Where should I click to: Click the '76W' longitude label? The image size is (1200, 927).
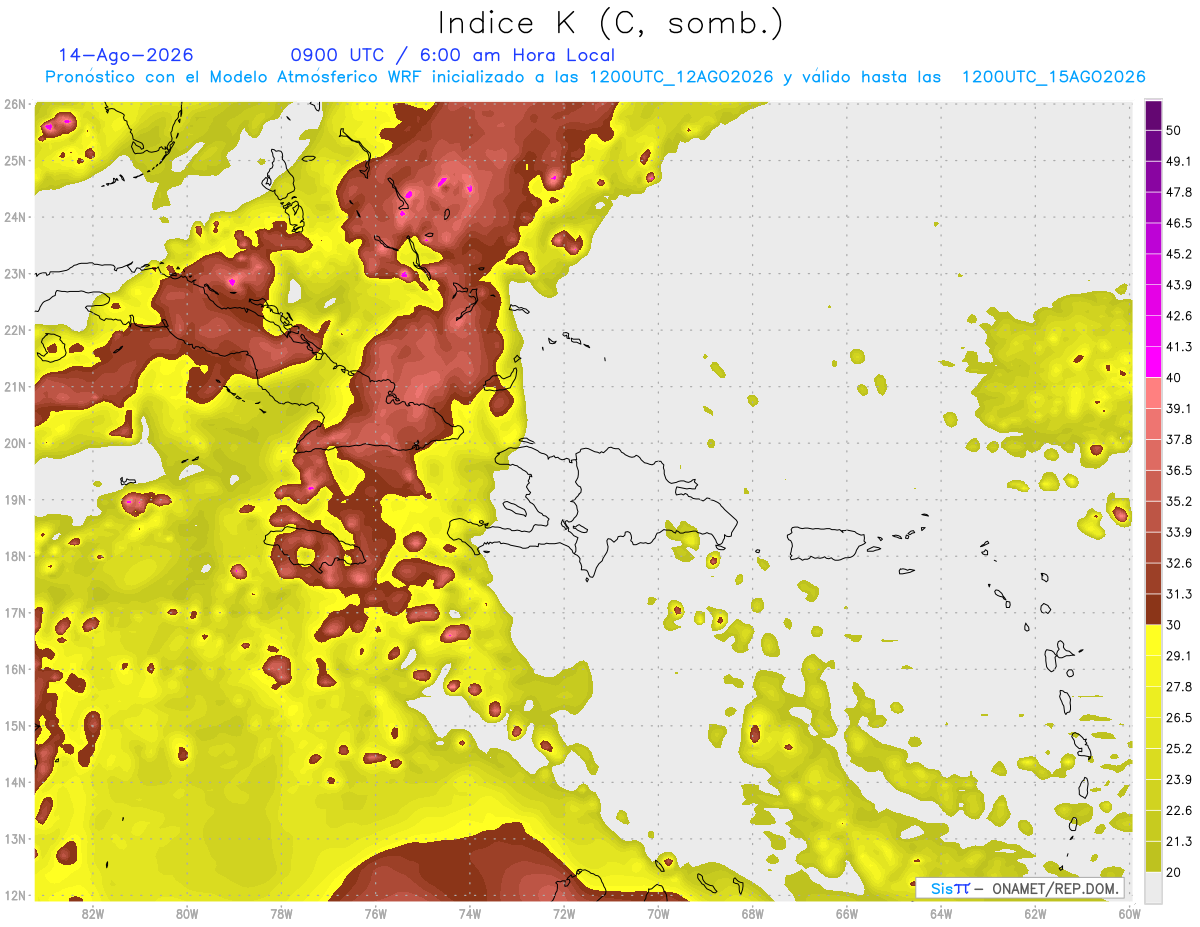pos(375,913)
